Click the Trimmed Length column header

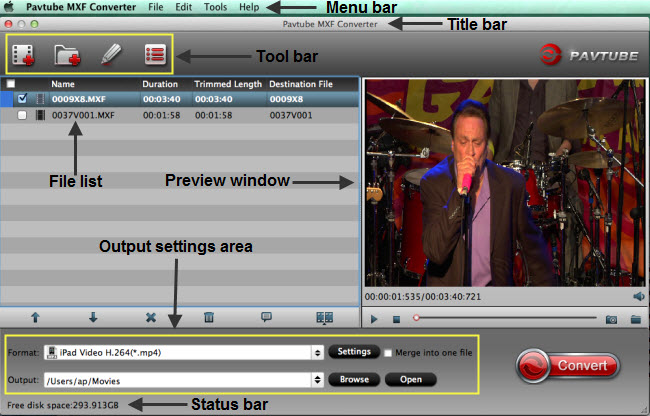pyautogui.click(x=228, y=84)
